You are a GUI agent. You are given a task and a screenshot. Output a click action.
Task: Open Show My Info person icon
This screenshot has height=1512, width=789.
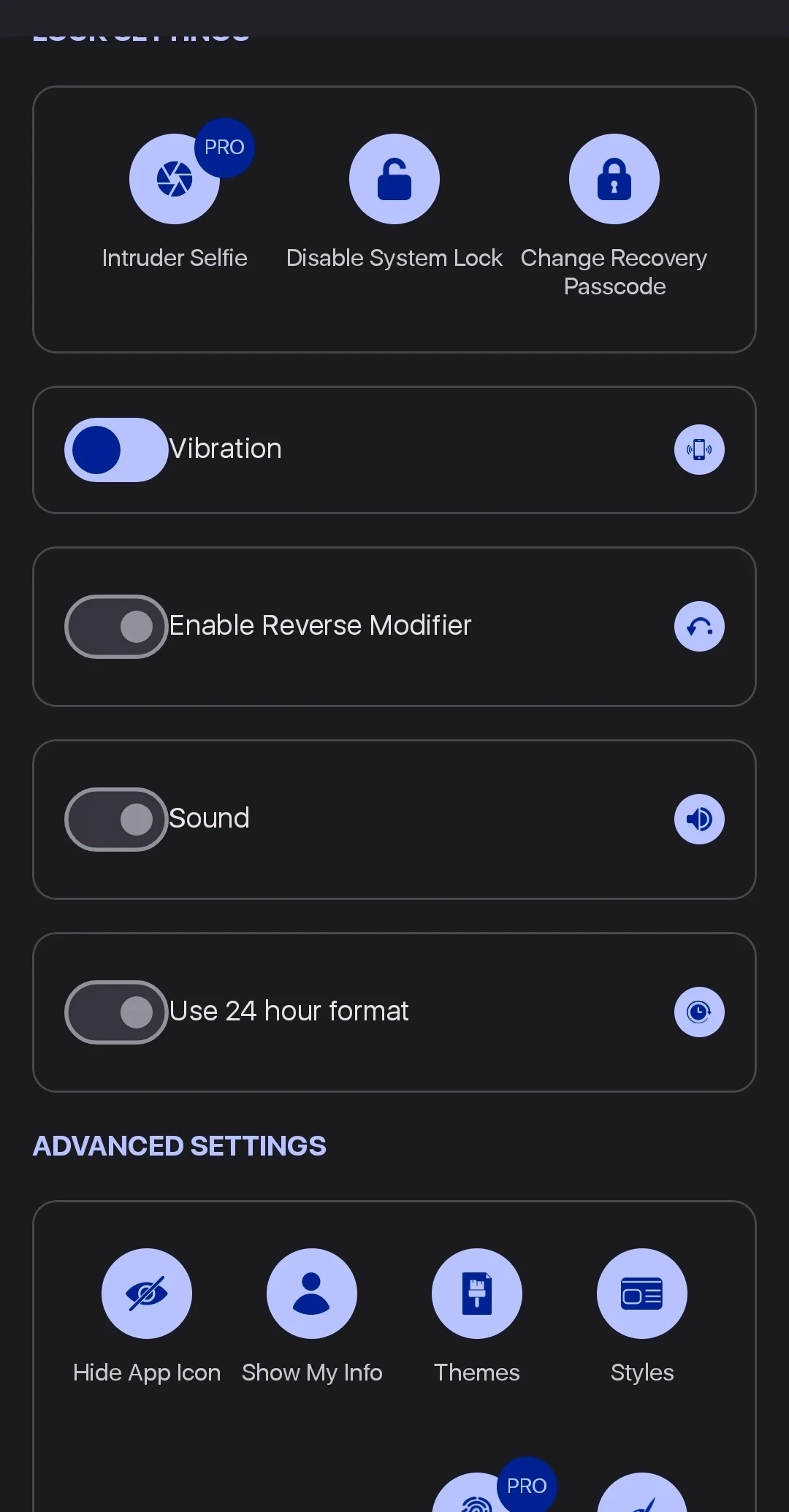pyautogui.click(x=311, y=1293)
